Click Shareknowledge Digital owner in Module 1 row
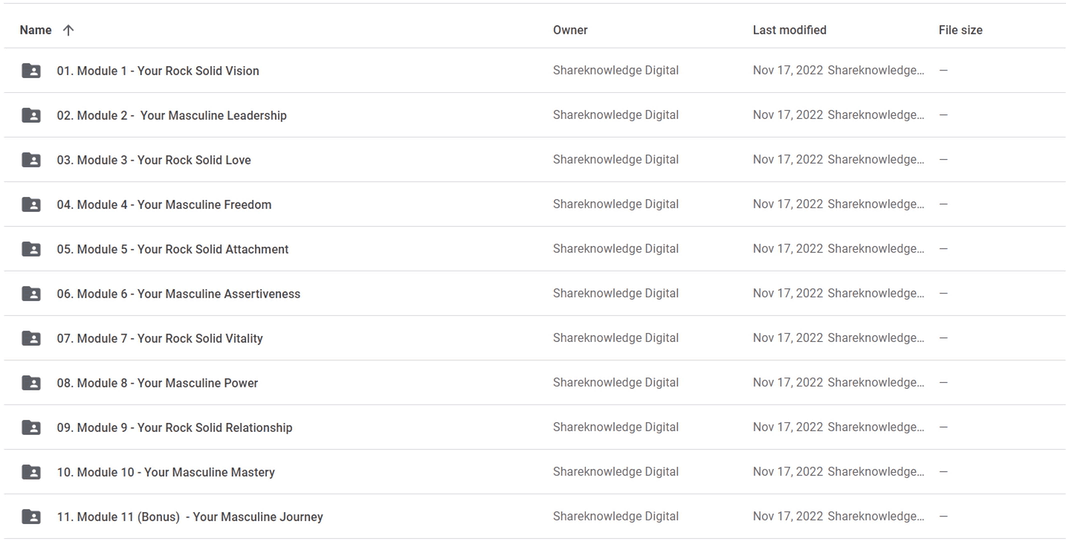Image resolution: width=1066 pixels, height=556 pixels. click(615, 70)
